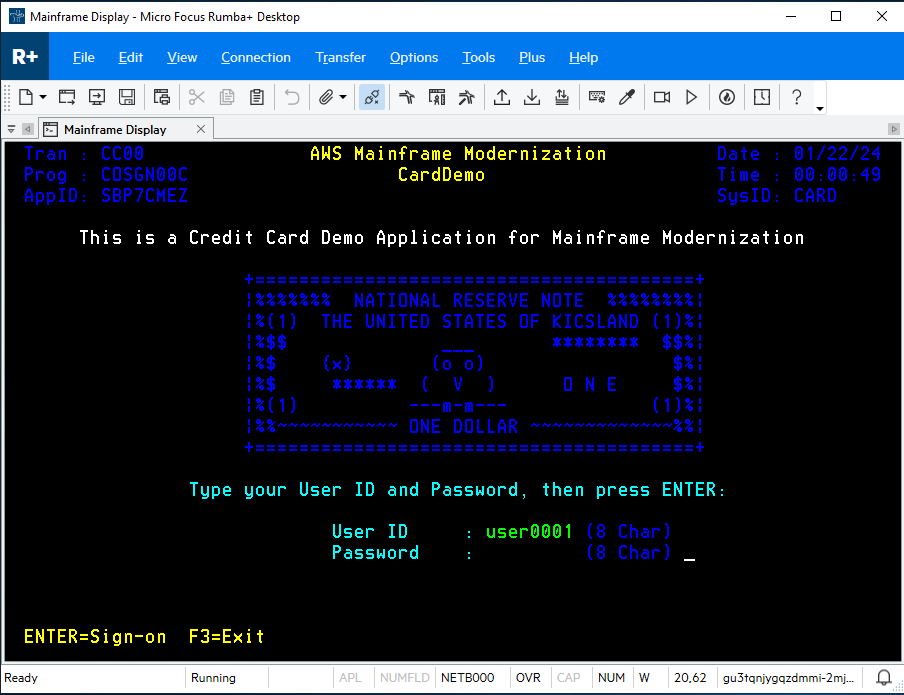The height and width of the screenshot is (695, 904).
Task: Toggle the OVR overtype indicator
Action: tap(528, 677)
